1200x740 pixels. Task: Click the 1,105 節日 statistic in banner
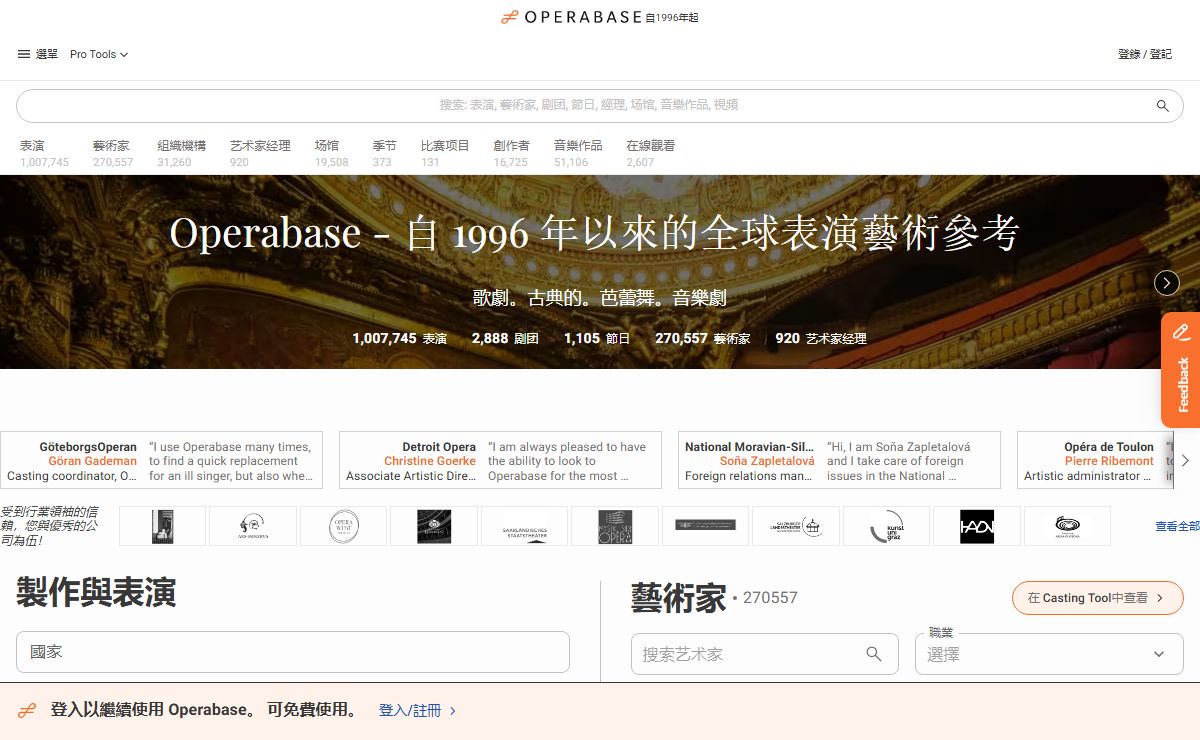(597, 339)
